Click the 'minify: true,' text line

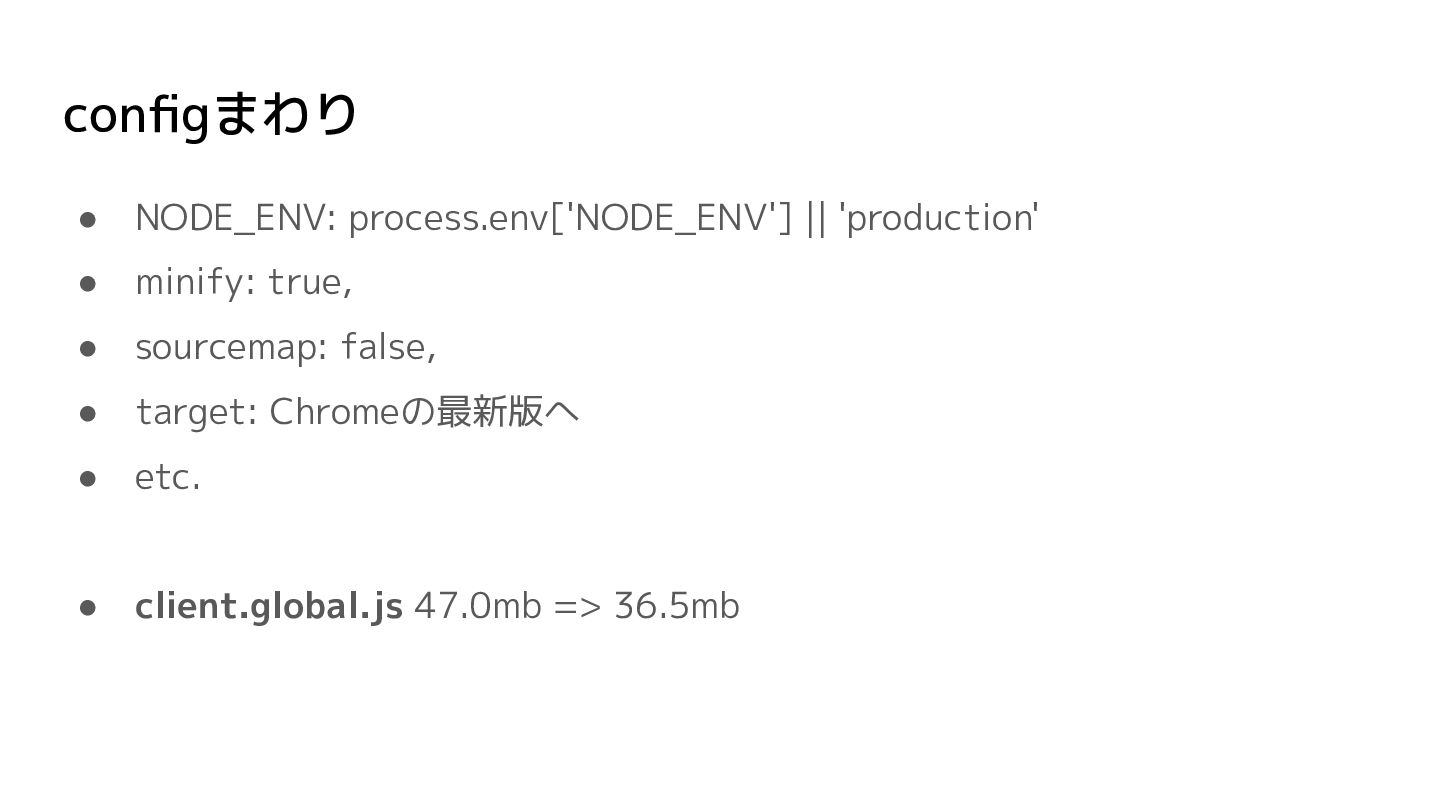[x=243, y=282]
